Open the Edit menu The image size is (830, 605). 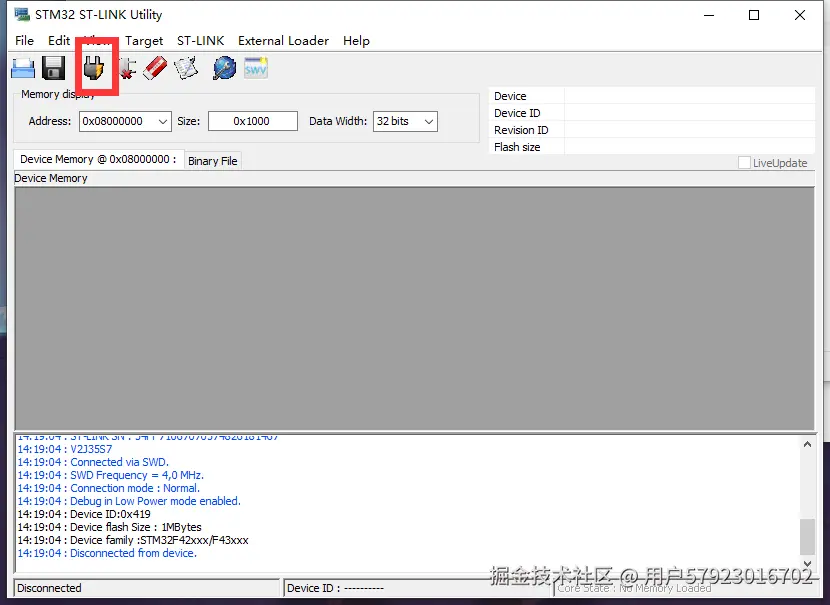coord(59,41)
